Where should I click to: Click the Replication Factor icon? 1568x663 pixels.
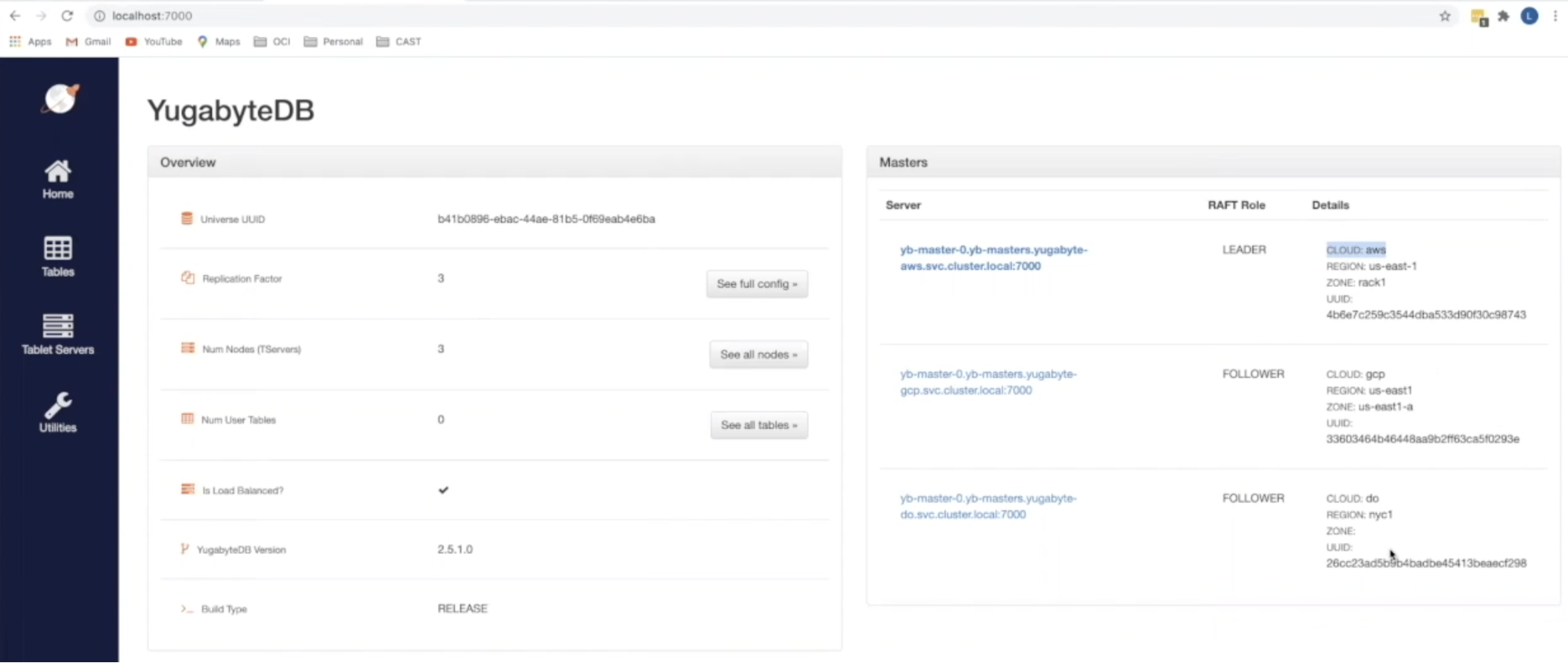point(187,278)
